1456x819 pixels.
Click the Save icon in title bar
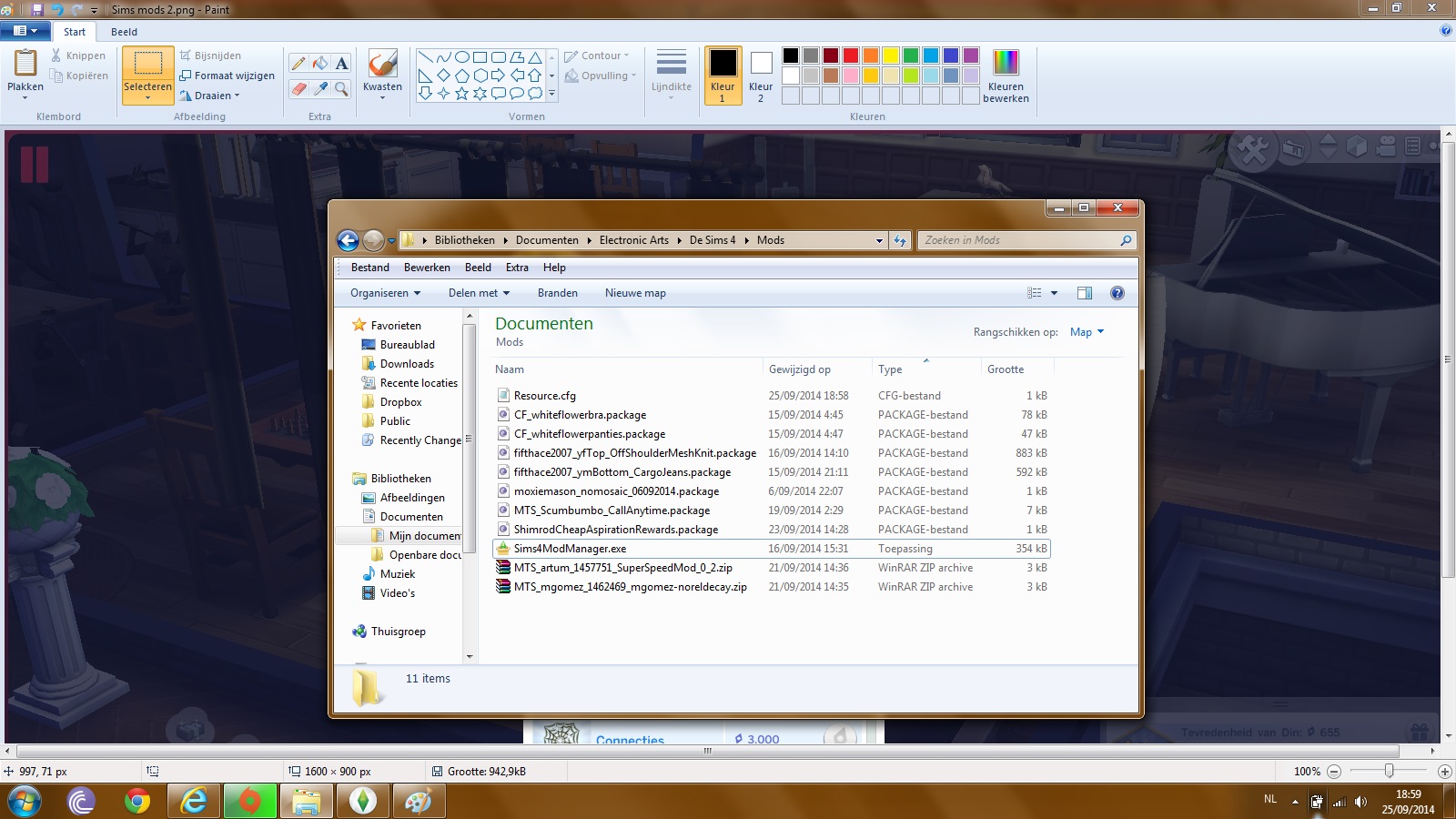coord(37,9)
